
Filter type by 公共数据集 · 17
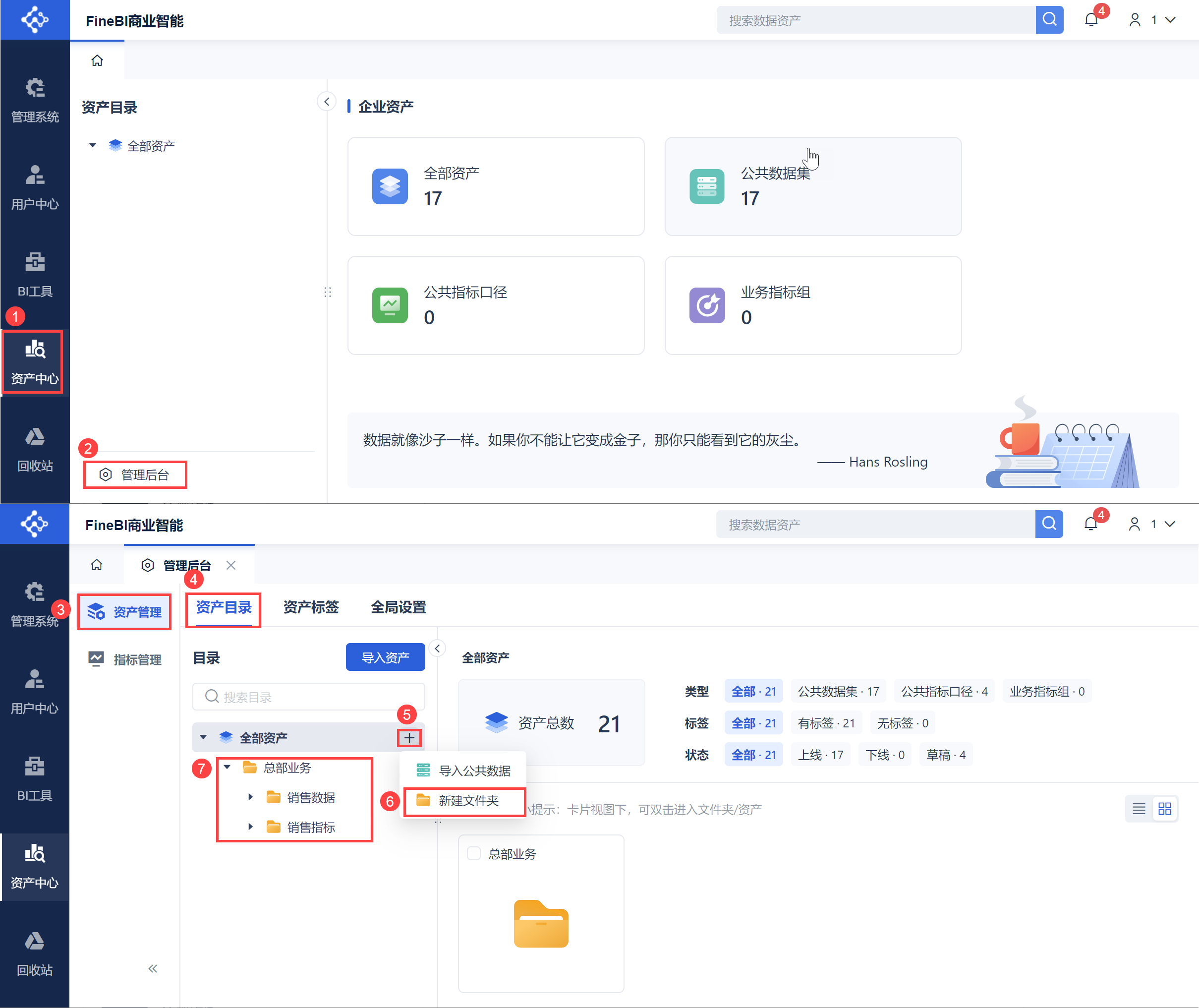coord(838,692)
